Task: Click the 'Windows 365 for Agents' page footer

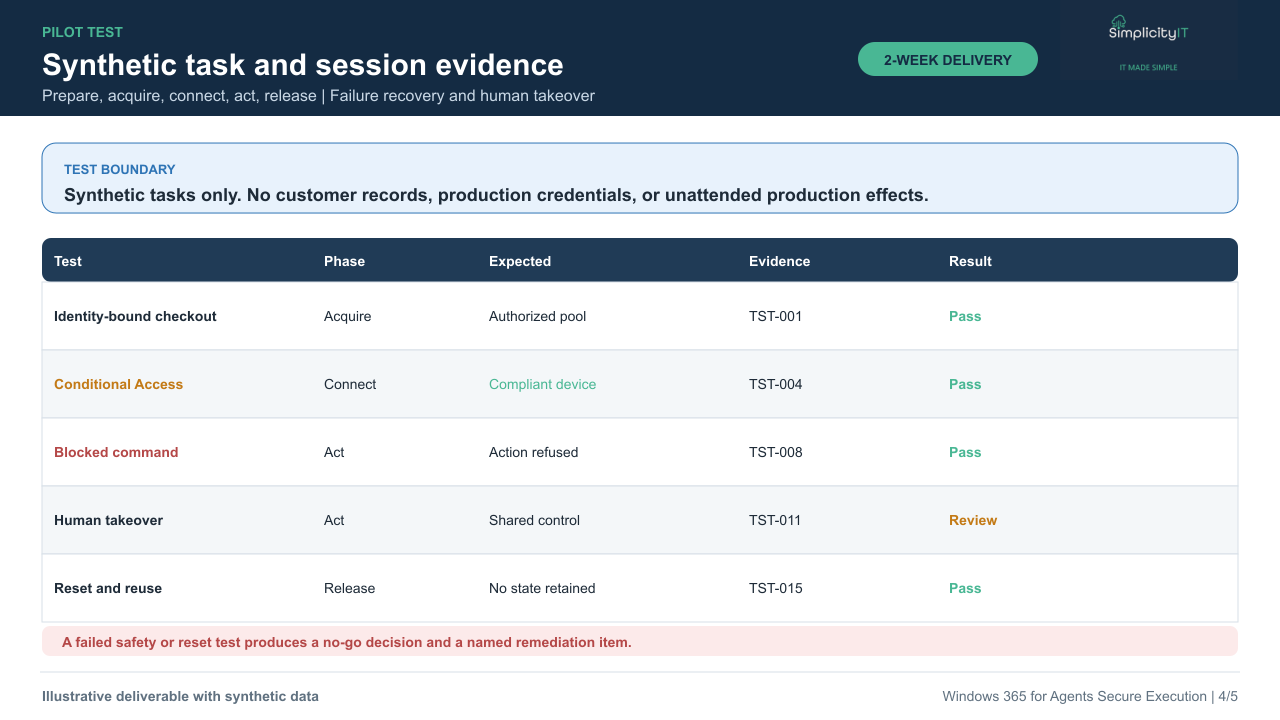Action: coord(1090,696)
